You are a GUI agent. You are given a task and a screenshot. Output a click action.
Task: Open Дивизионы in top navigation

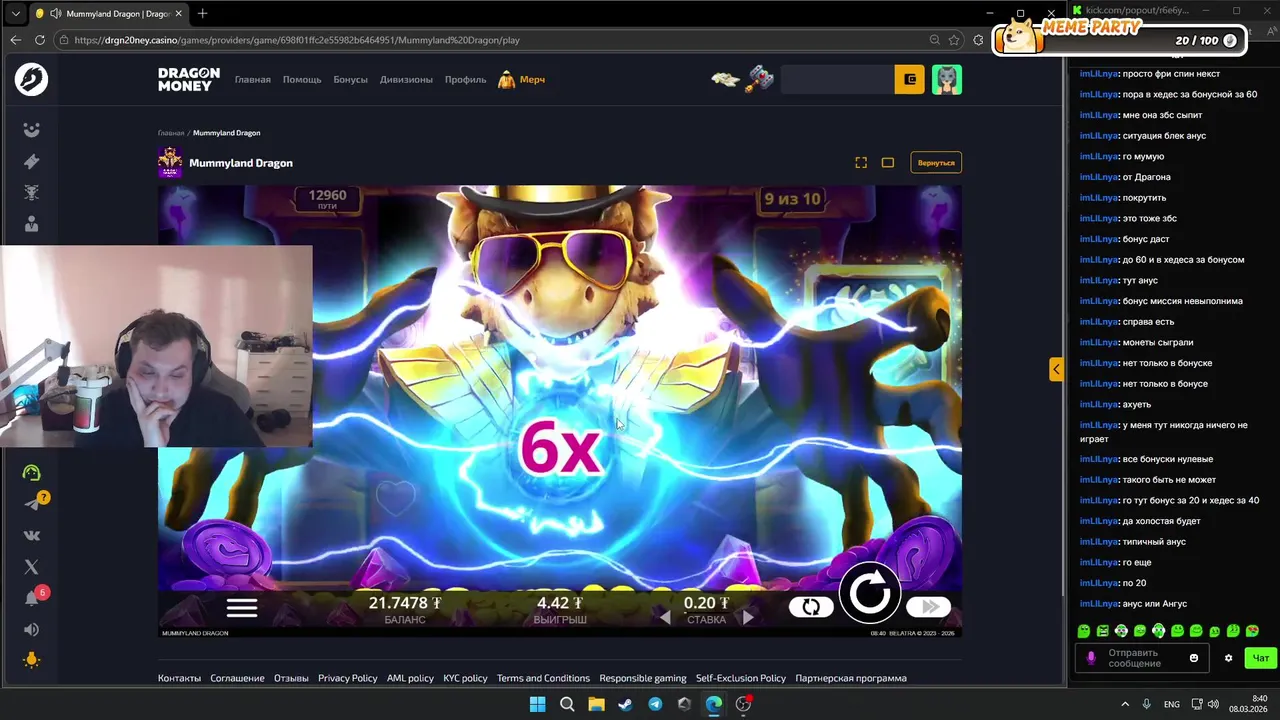coord(406,79)
